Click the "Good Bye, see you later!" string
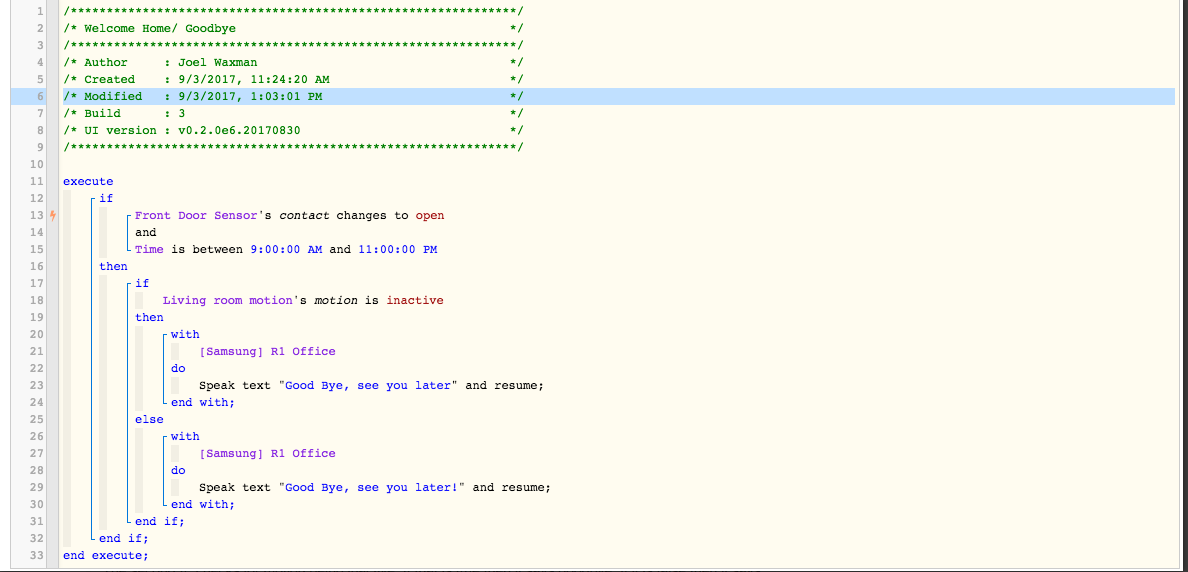The height and width of the screenshot is (572, 1188). 372,487
